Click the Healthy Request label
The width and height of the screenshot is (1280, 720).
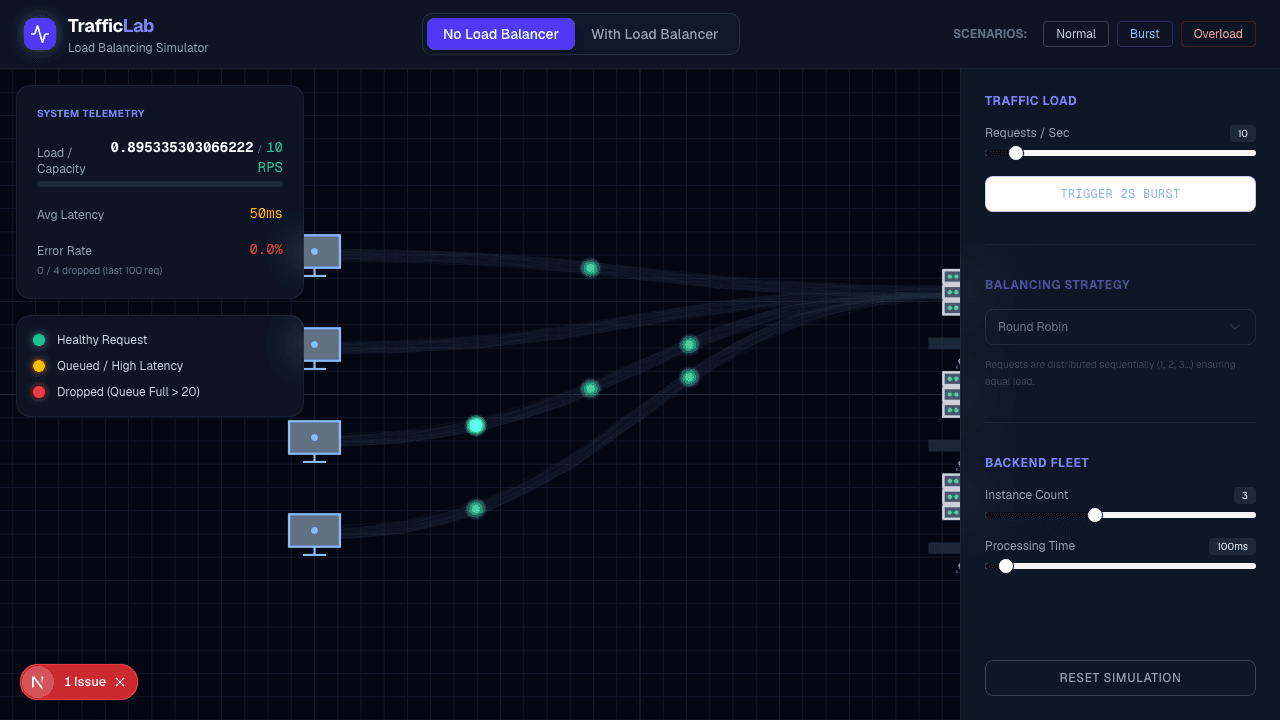(102, 340)
